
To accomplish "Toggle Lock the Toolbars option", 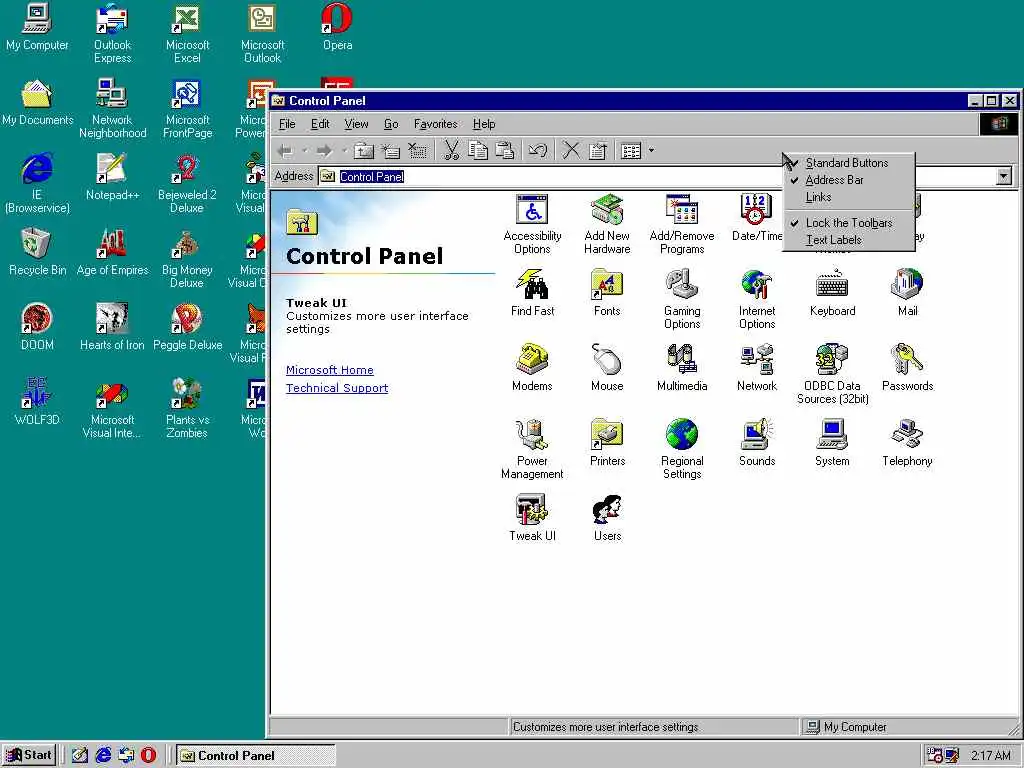I will 848,223.
